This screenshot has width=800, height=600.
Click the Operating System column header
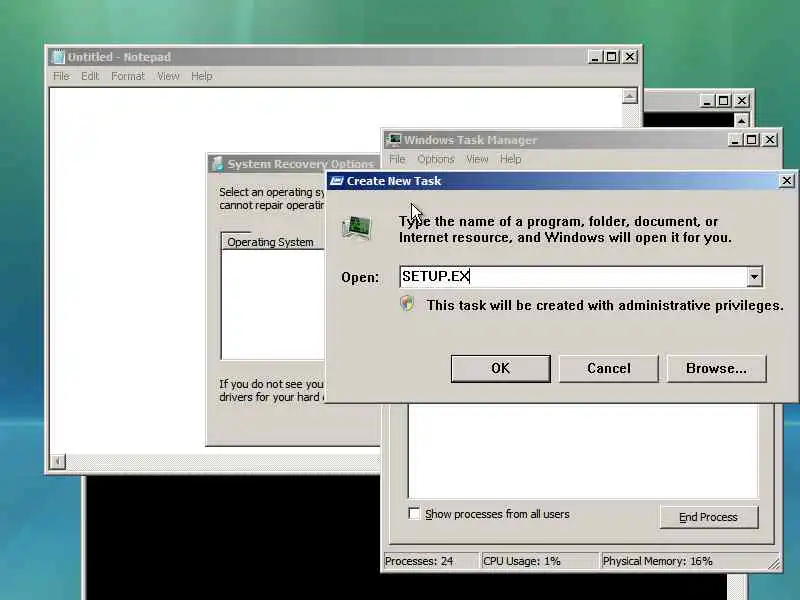click(x=272, y=242)
